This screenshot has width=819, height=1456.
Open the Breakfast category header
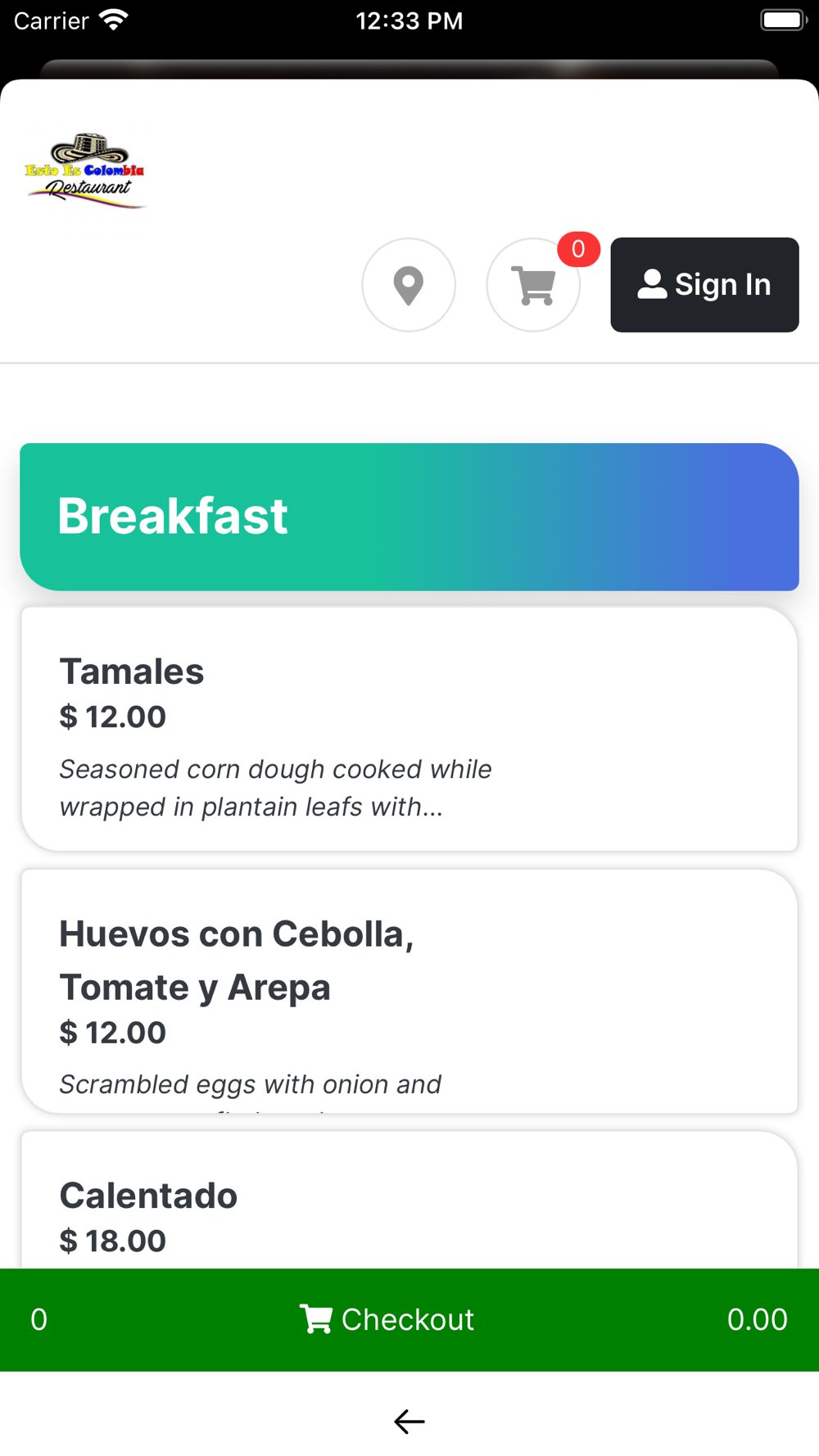(x=409, y=517)
